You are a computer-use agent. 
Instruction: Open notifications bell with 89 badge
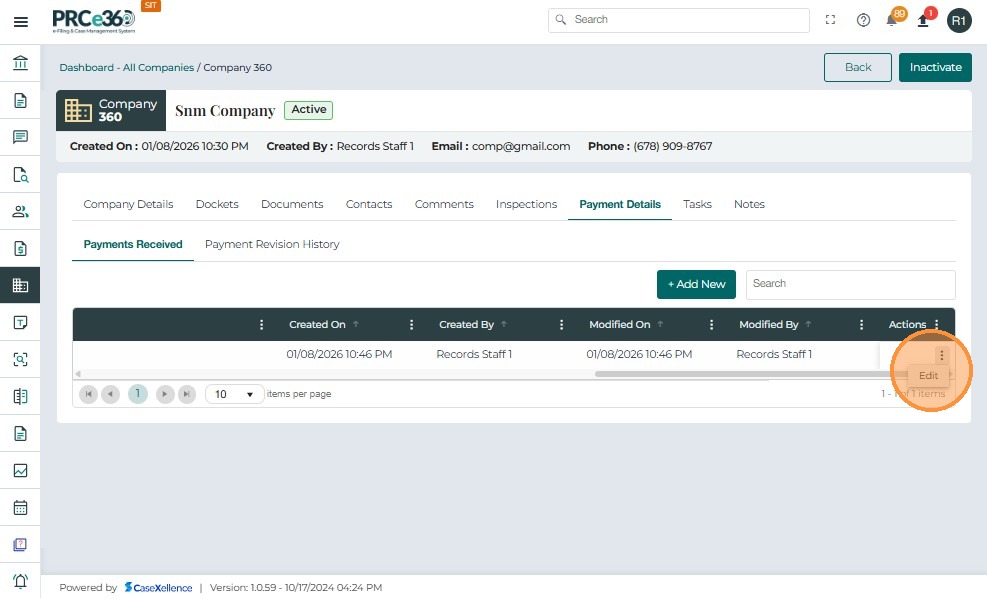[x=893, y=19]
